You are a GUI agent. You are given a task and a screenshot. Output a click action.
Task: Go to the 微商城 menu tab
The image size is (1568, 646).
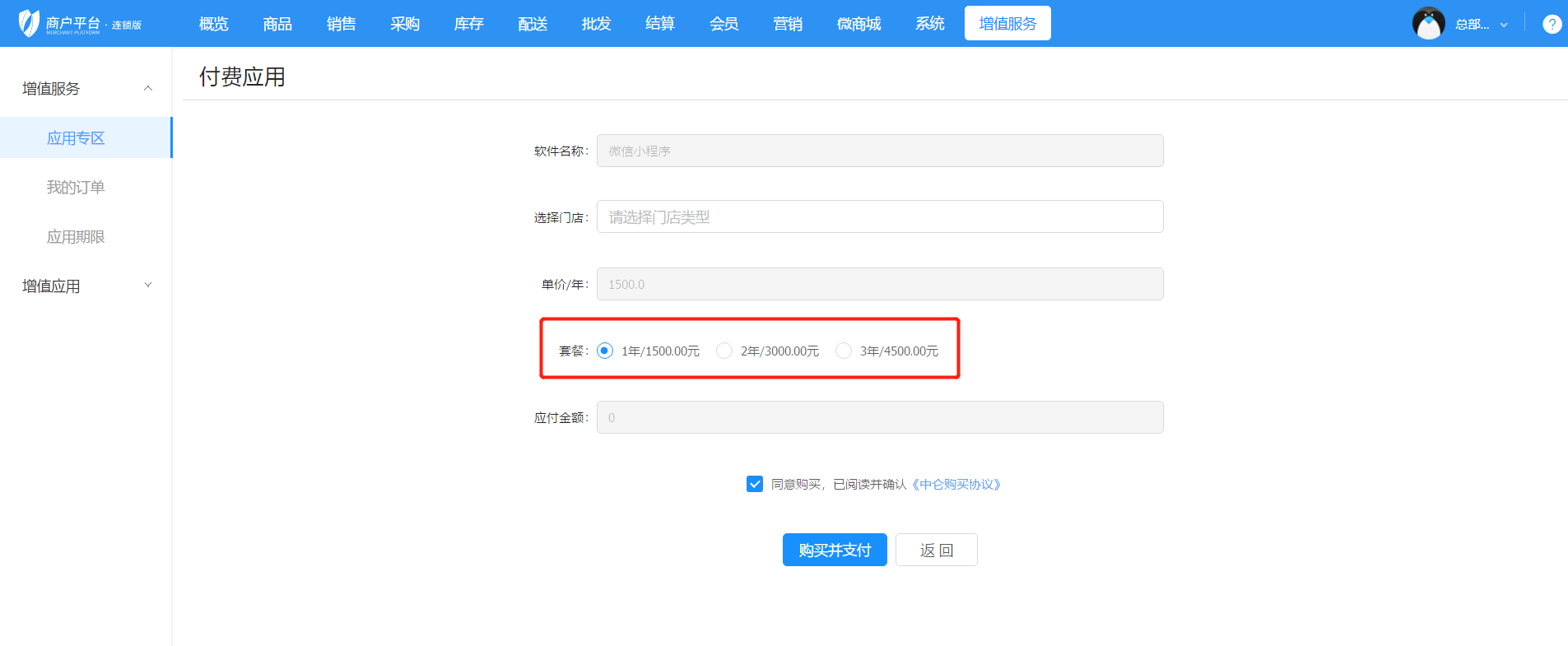[x=858, y=24]
